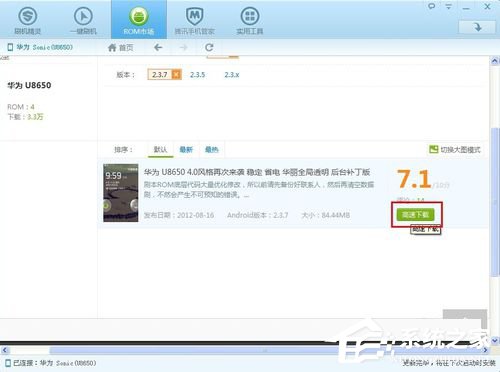Filter ROMs by version 2.3.5
Screen dimensions: 500x372
[197, 75]
